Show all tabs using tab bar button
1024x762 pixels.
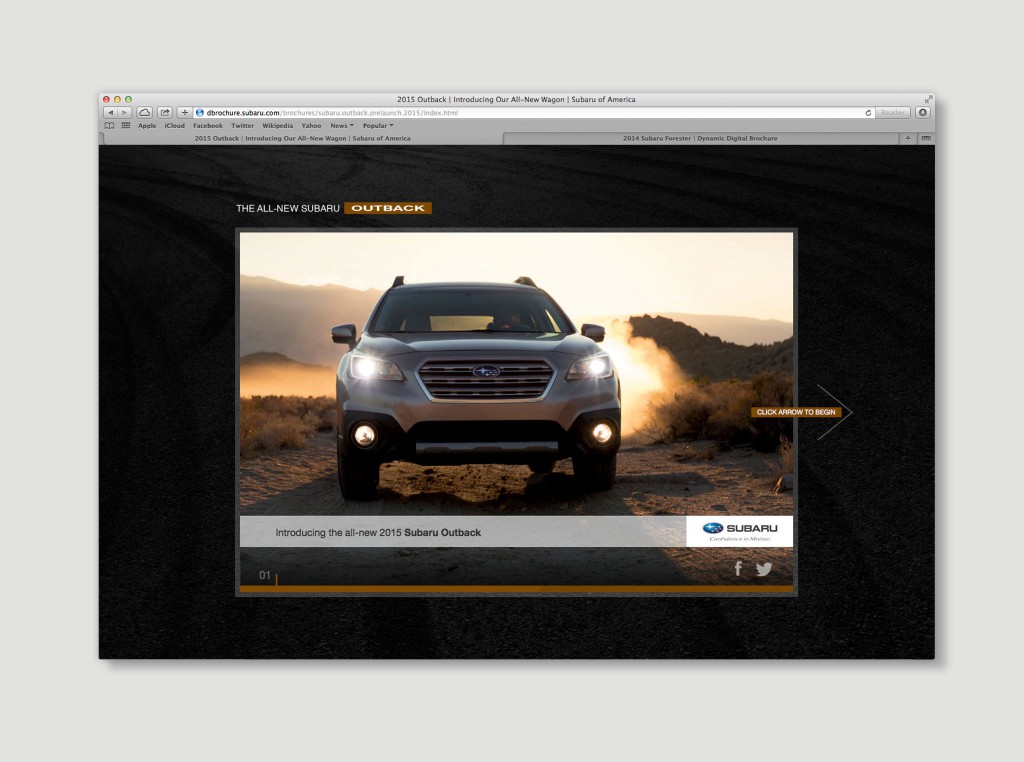point(926,138)
